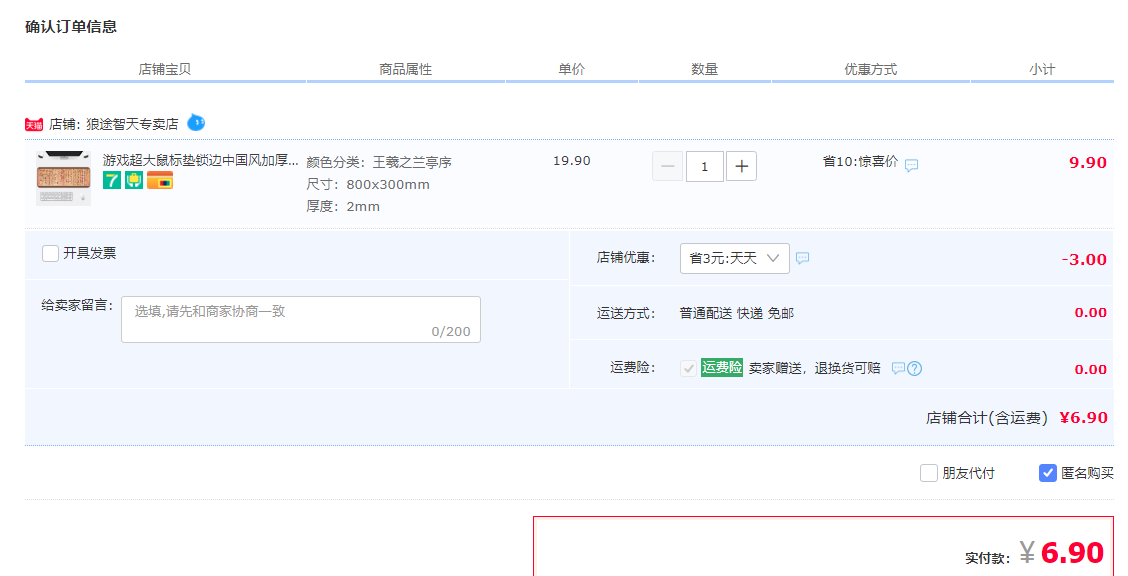Tick the 开具发票 checkbox

(x=50, y=253)
